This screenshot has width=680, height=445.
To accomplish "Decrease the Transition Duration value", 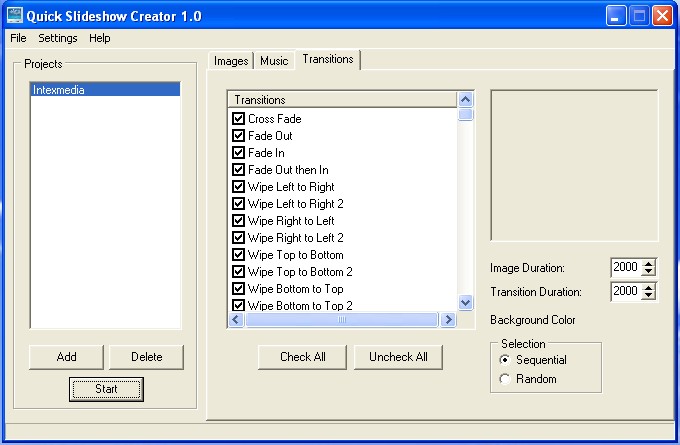I will pos(648,295).
